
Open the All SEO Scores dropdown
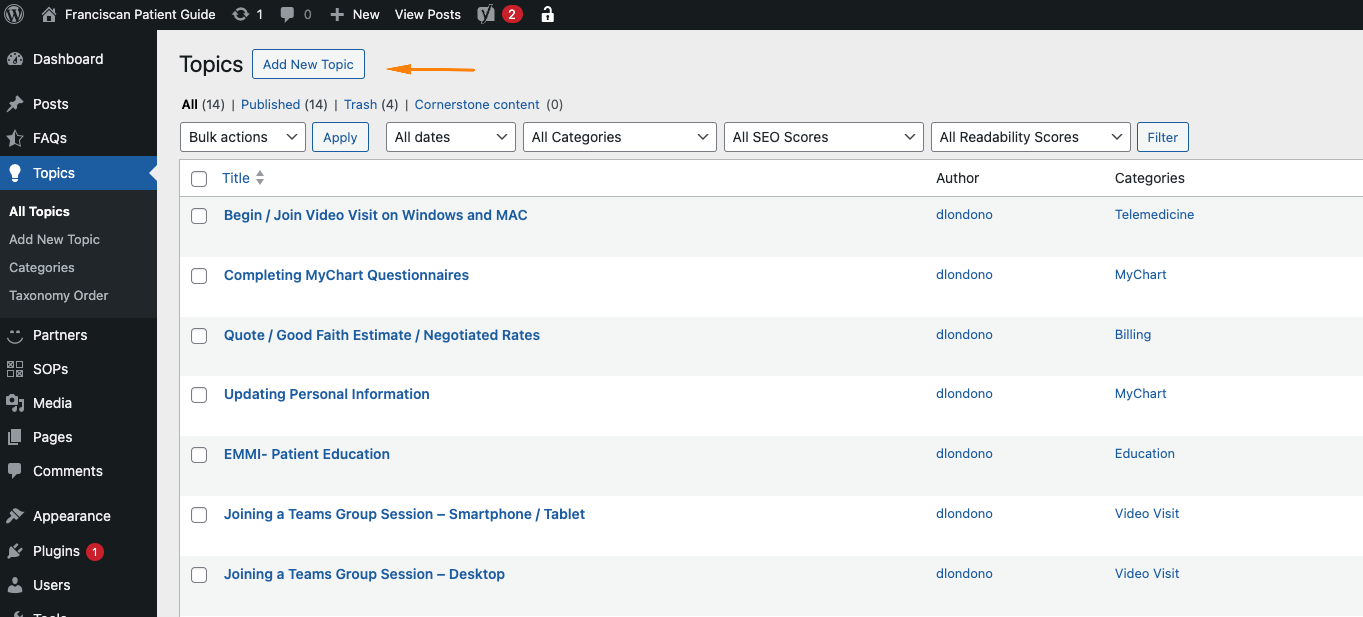pyautogui.click(x=823, y=137)
